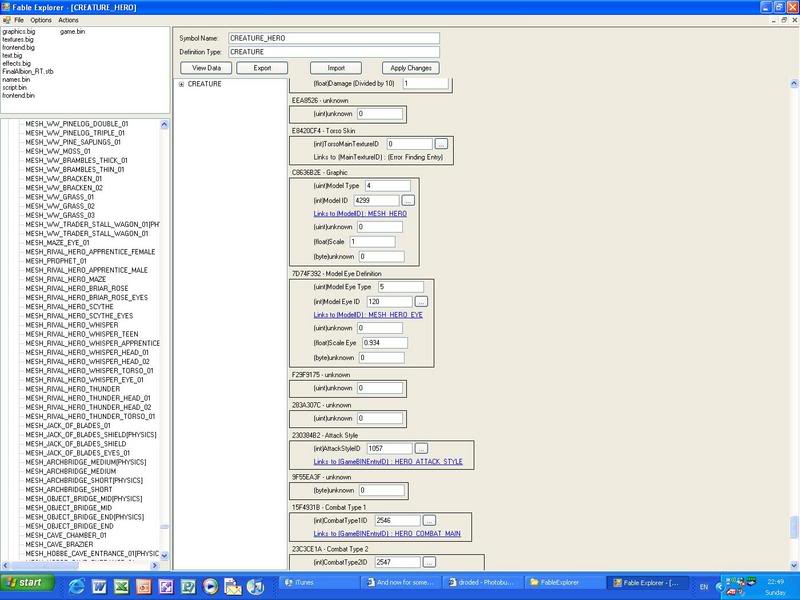
Task: Open the Actions menu
Action: [x=68, y=20]
